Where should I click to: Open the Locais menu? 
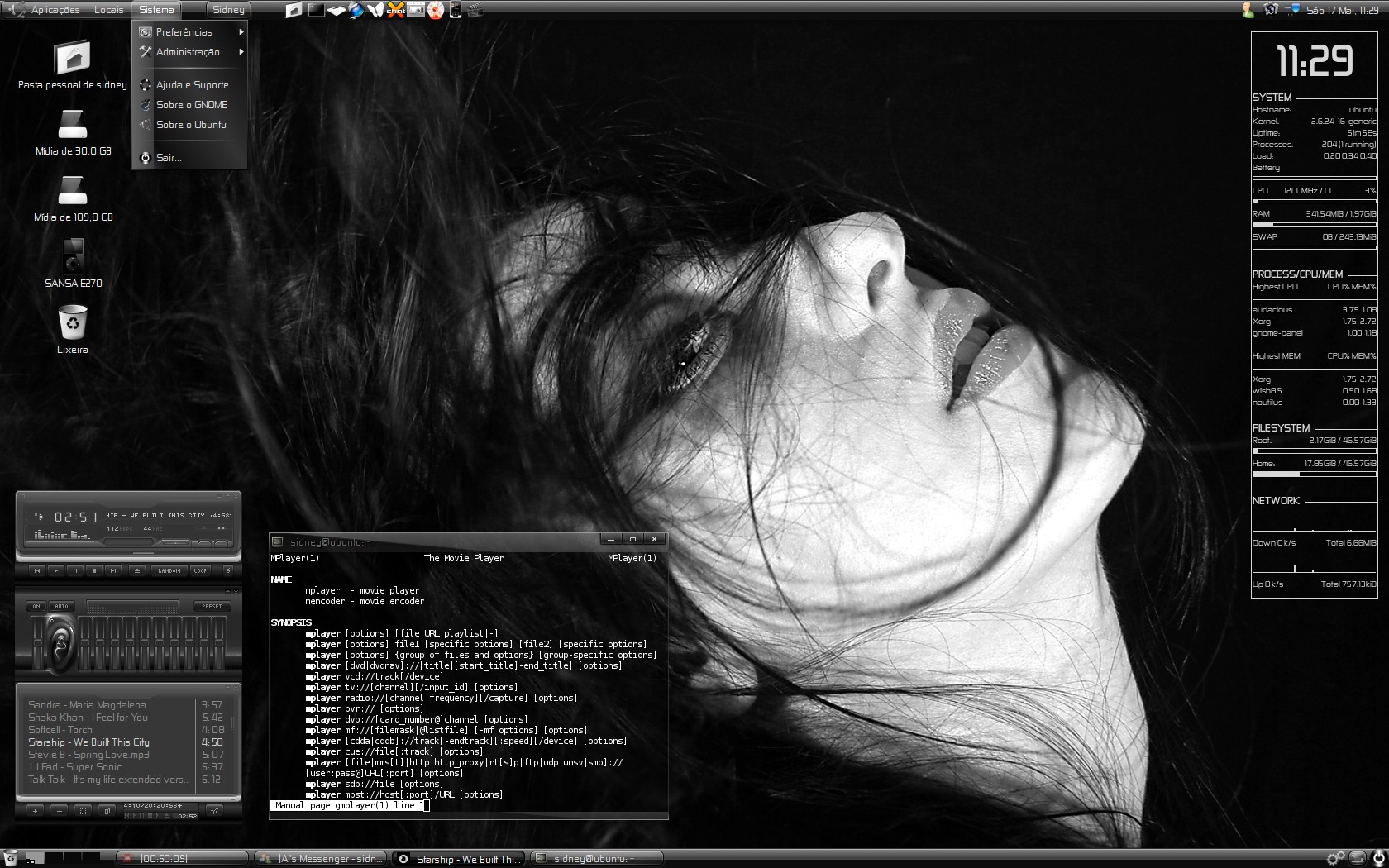[x=108, y=10]
